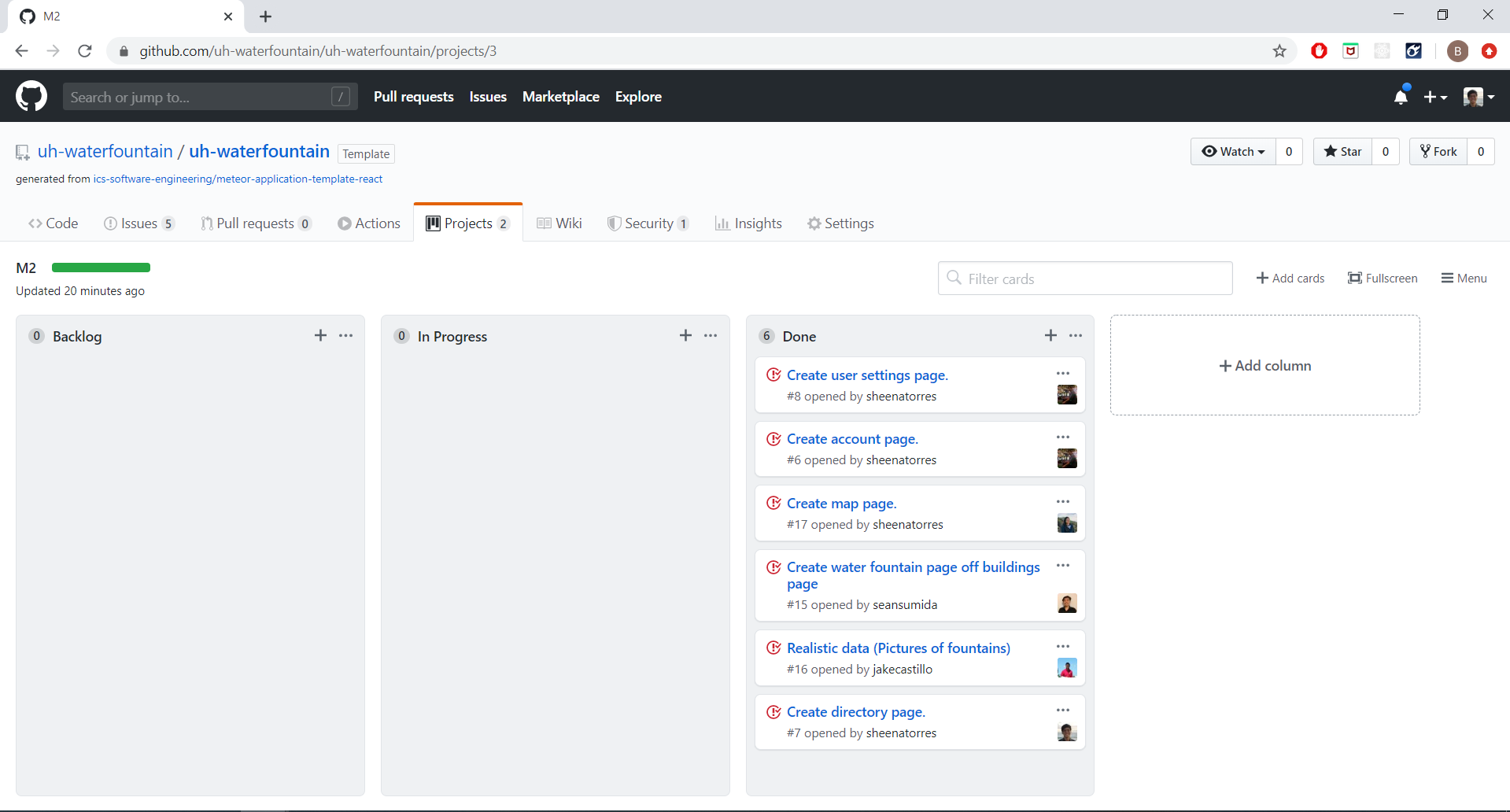Click assignee avatar on Create account page card
Screen dimensions: 1510x812
(x=1067, y=459)
